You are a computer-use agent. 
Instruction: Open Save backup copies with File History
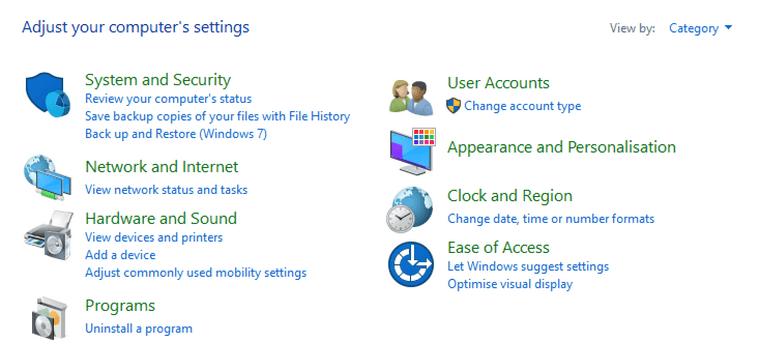click(217, 116)
